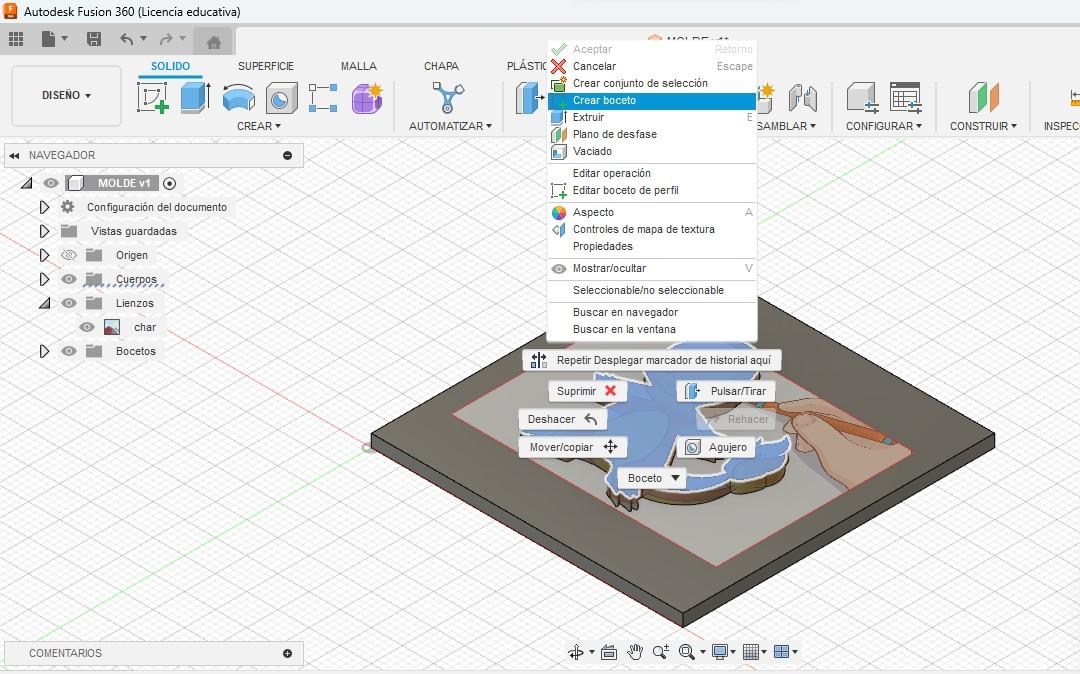This screenshot has width=1080, height=674.
Task: Choose Mostrar/ocultar menu entry
Action: (652, 268)
